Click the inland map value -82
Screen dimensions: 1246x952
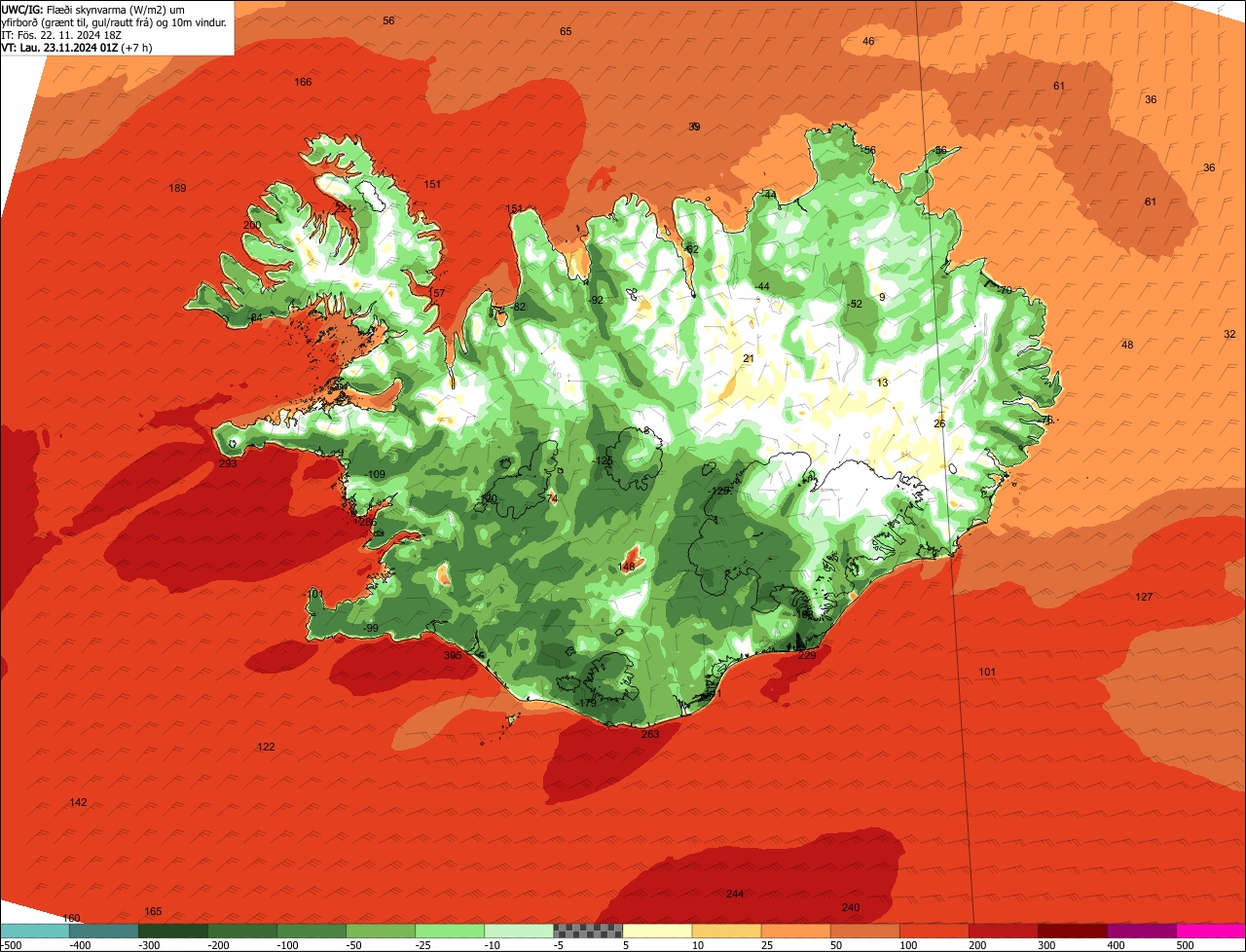(x=518, y=307)
